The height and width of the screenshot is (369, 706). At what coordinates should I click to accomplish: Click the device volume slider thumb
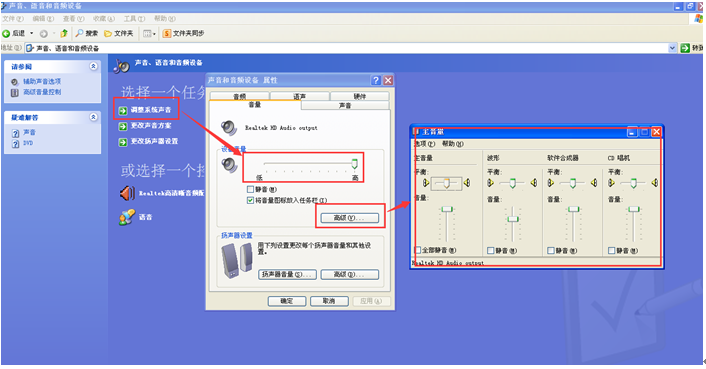pos(355,163)
